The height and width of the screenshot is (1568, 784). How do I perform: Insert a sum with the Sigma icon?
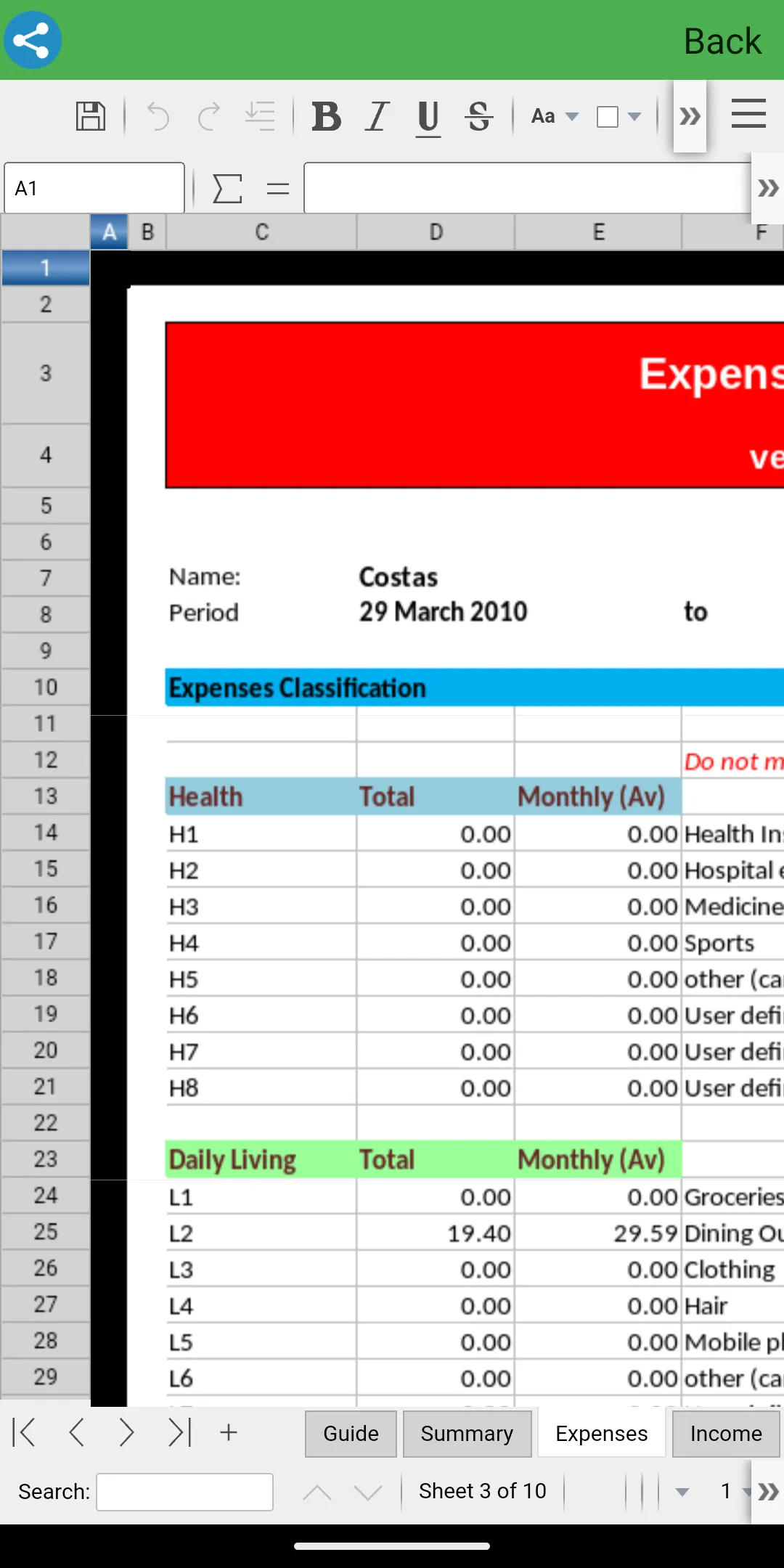[x=227, y=189]
